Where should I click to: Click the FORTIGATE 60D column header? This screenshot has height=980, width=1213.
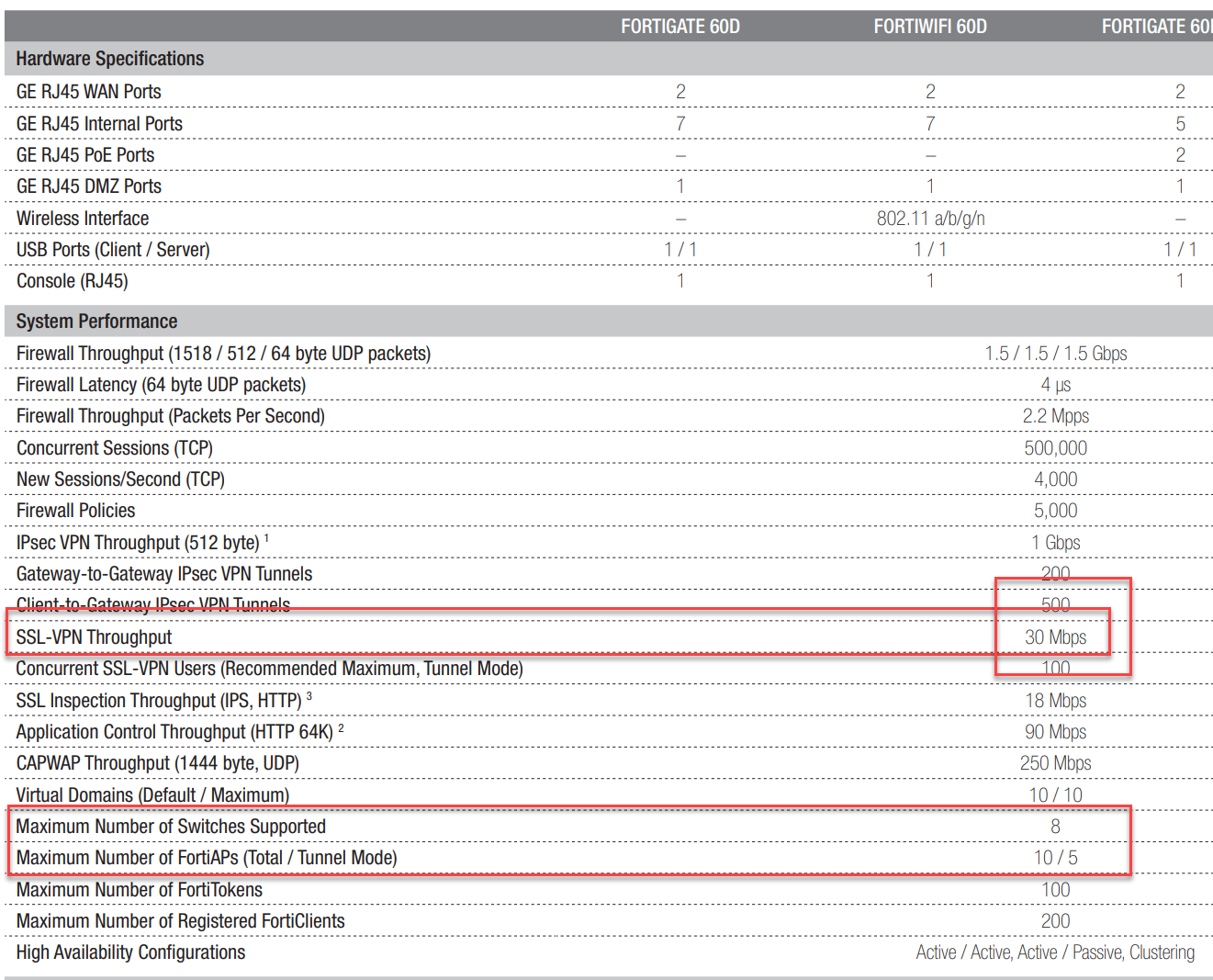point(680,27)
